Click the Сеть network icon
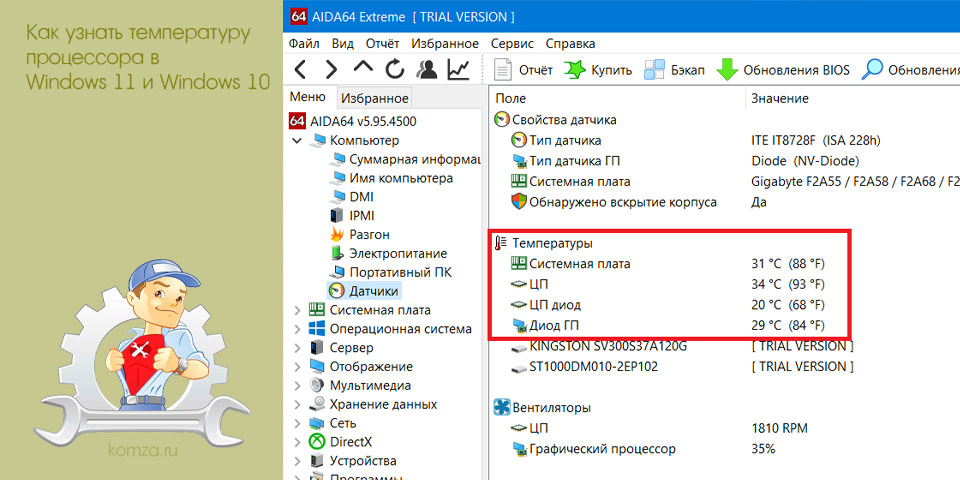 pyautogui.click(x=317, y=423)
